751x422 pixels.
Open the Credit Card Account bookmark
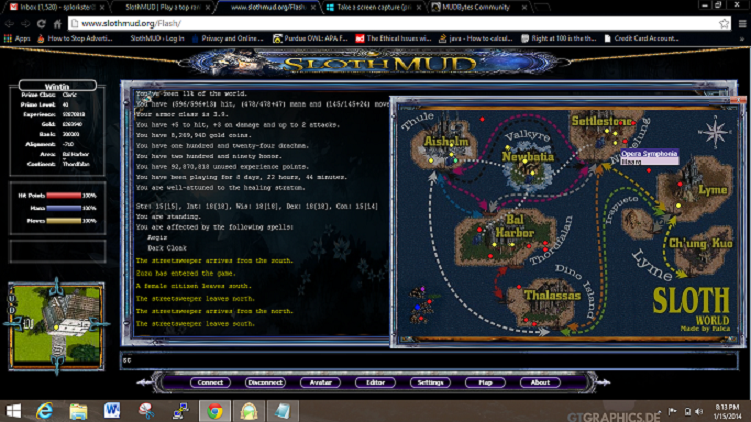pyautogui.click(x=641, y=38)
